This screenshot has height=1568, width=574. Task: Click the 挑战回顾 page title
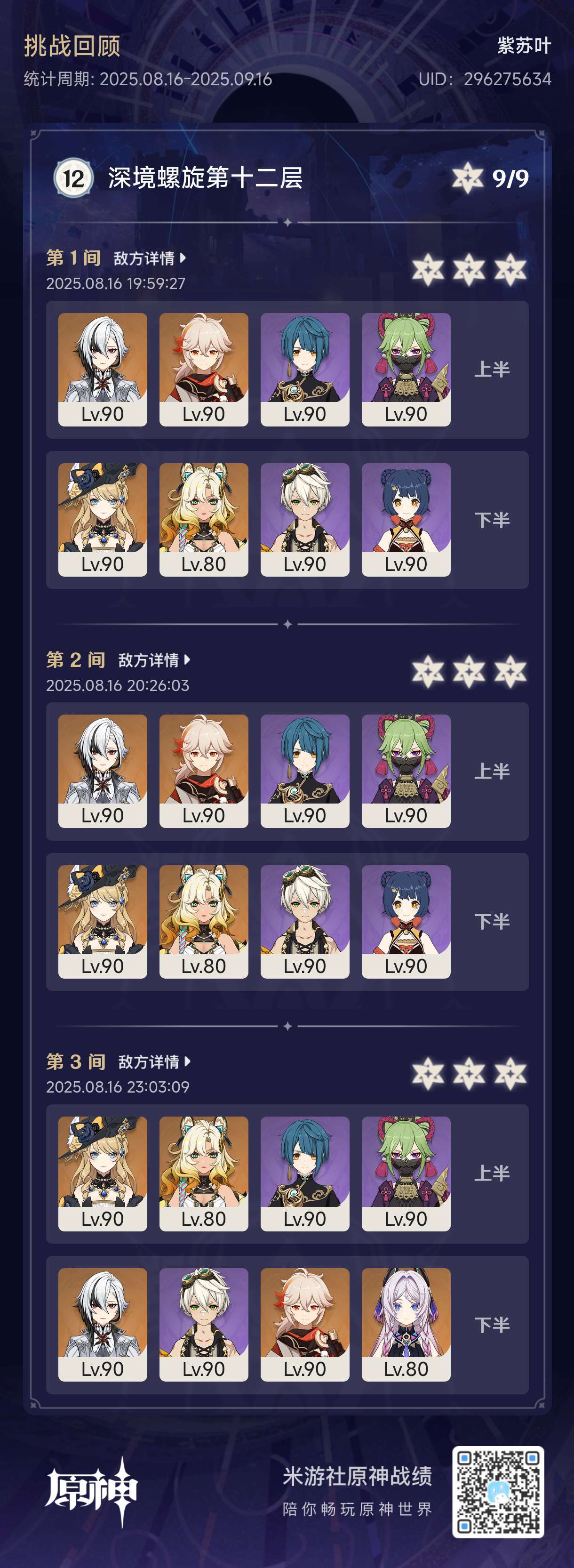72,46
